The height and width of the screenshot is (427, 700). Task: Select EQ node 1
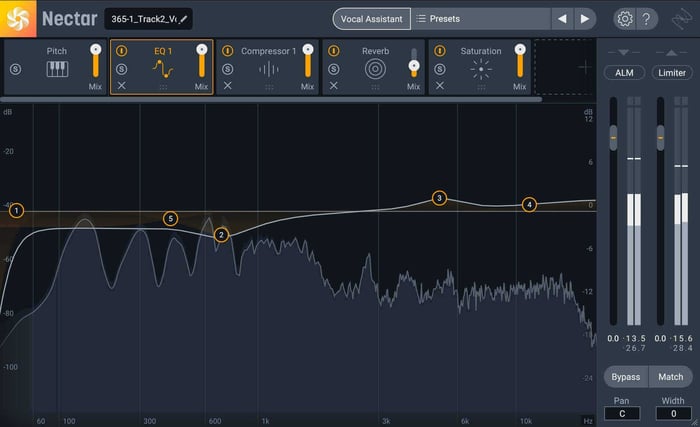17,210
